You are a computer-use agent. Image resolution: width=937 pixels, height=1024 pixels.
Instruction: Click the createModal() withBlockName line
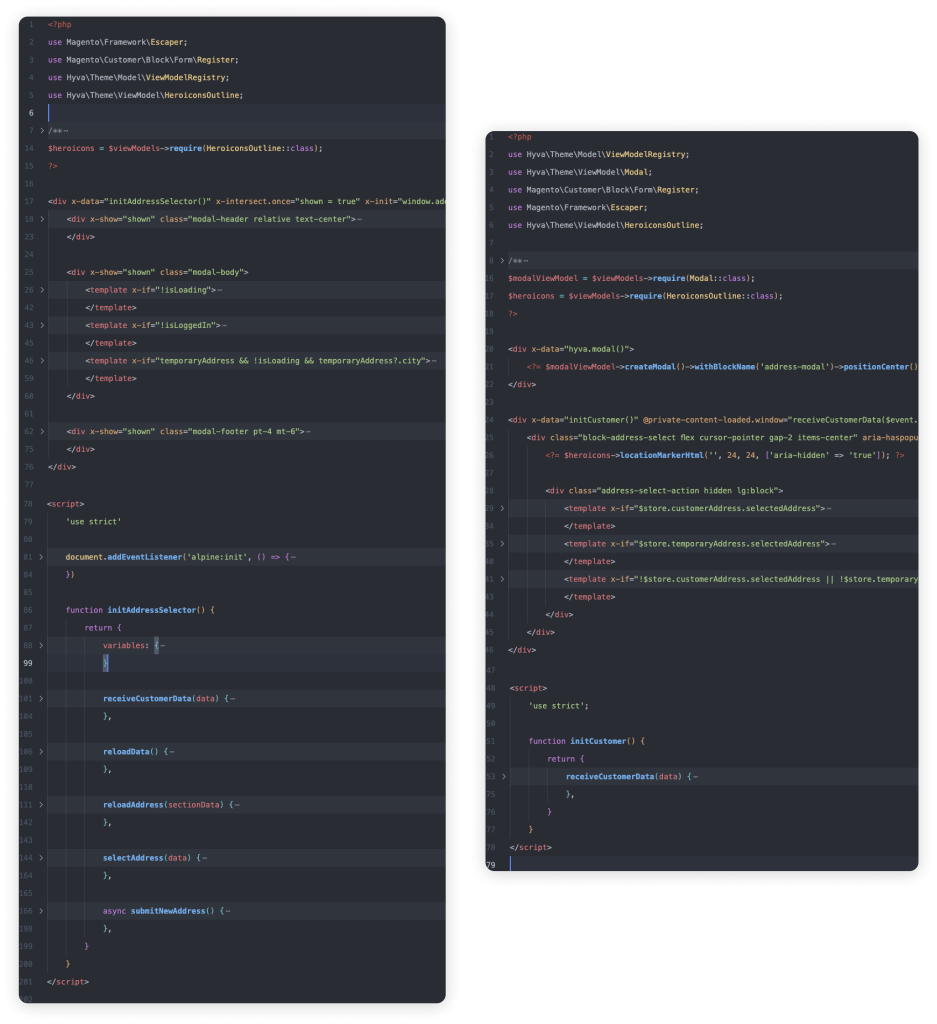(x=722, y=366)
